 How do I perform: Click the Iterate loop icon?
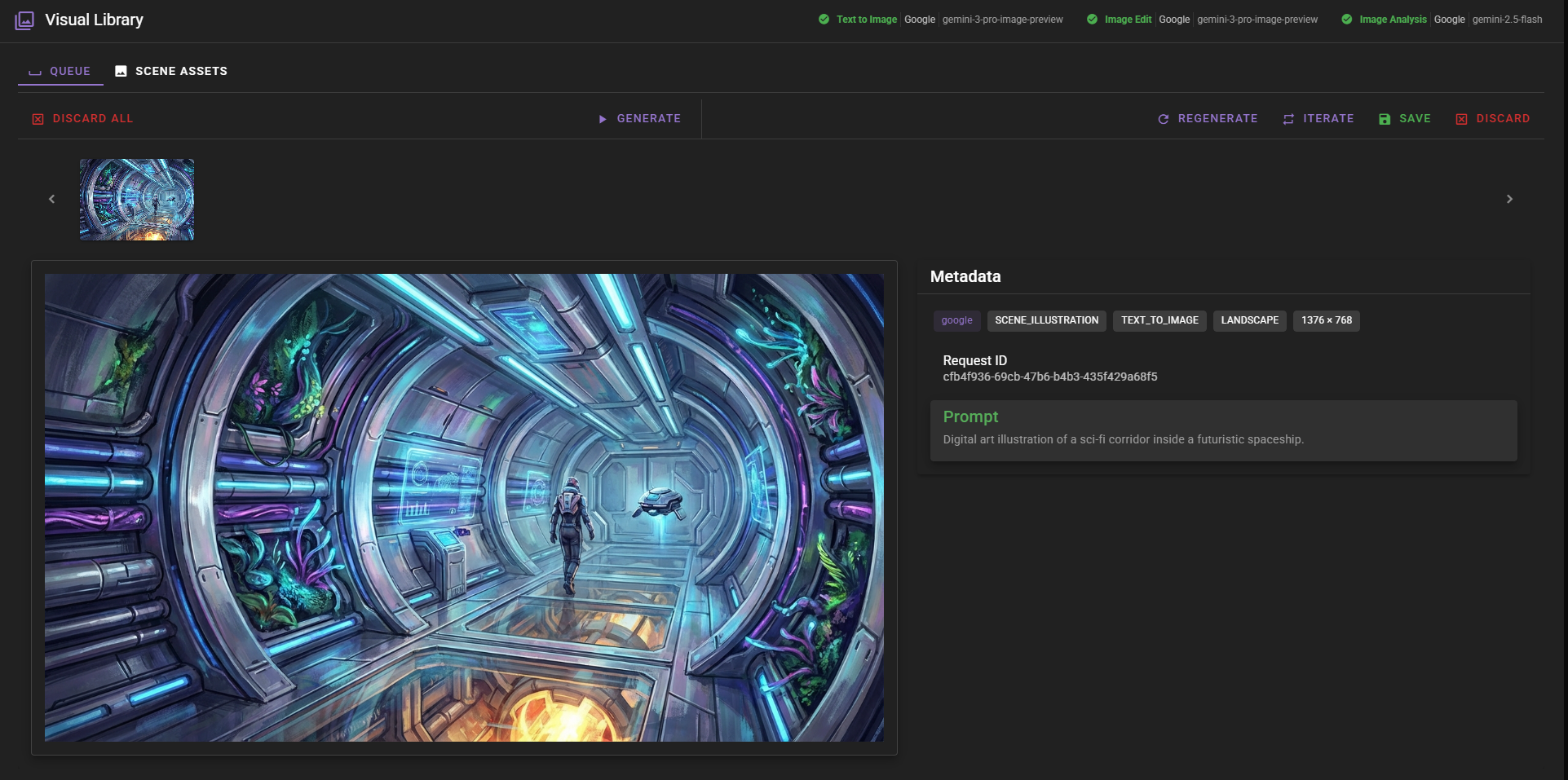point(1289,118)
